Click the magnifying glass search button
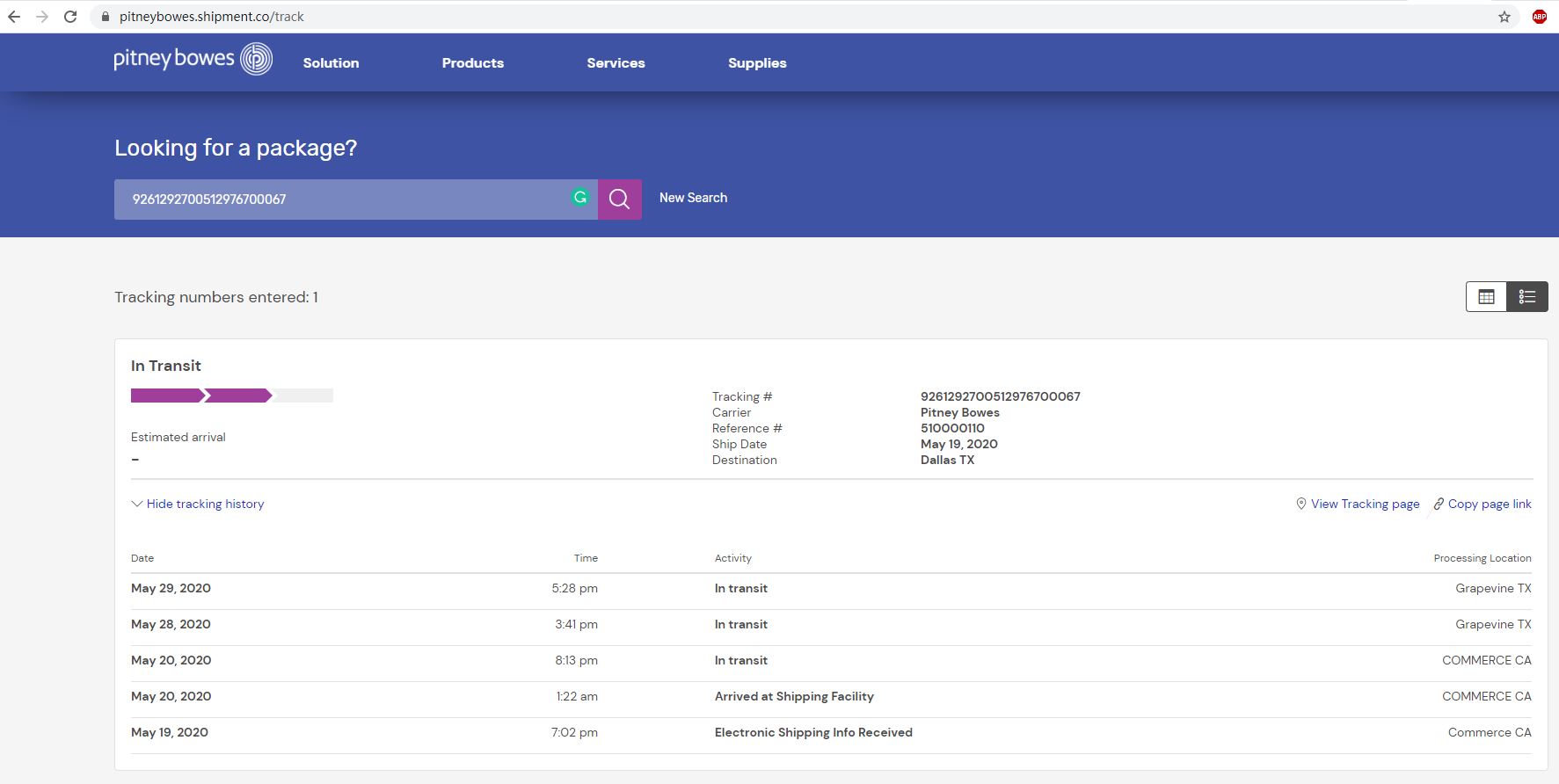Image resolution: width=1559 pixels, height=784 pixels. point(619,200)
